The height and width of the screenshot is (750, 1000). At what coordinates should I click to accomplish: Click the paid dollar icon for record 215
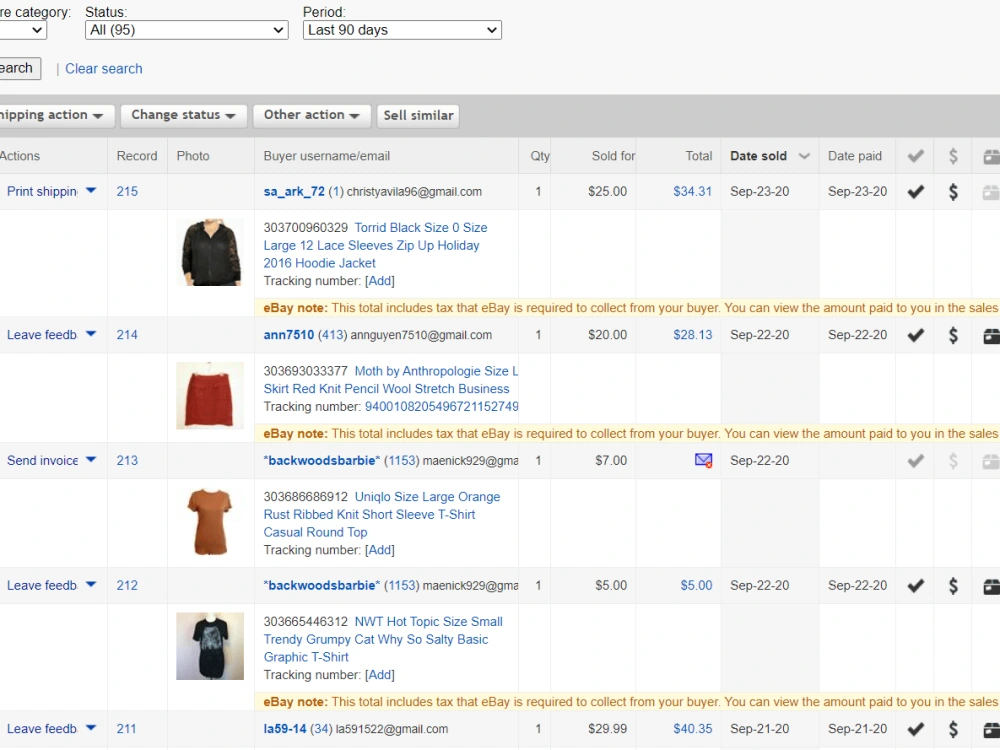click(953, 191)
